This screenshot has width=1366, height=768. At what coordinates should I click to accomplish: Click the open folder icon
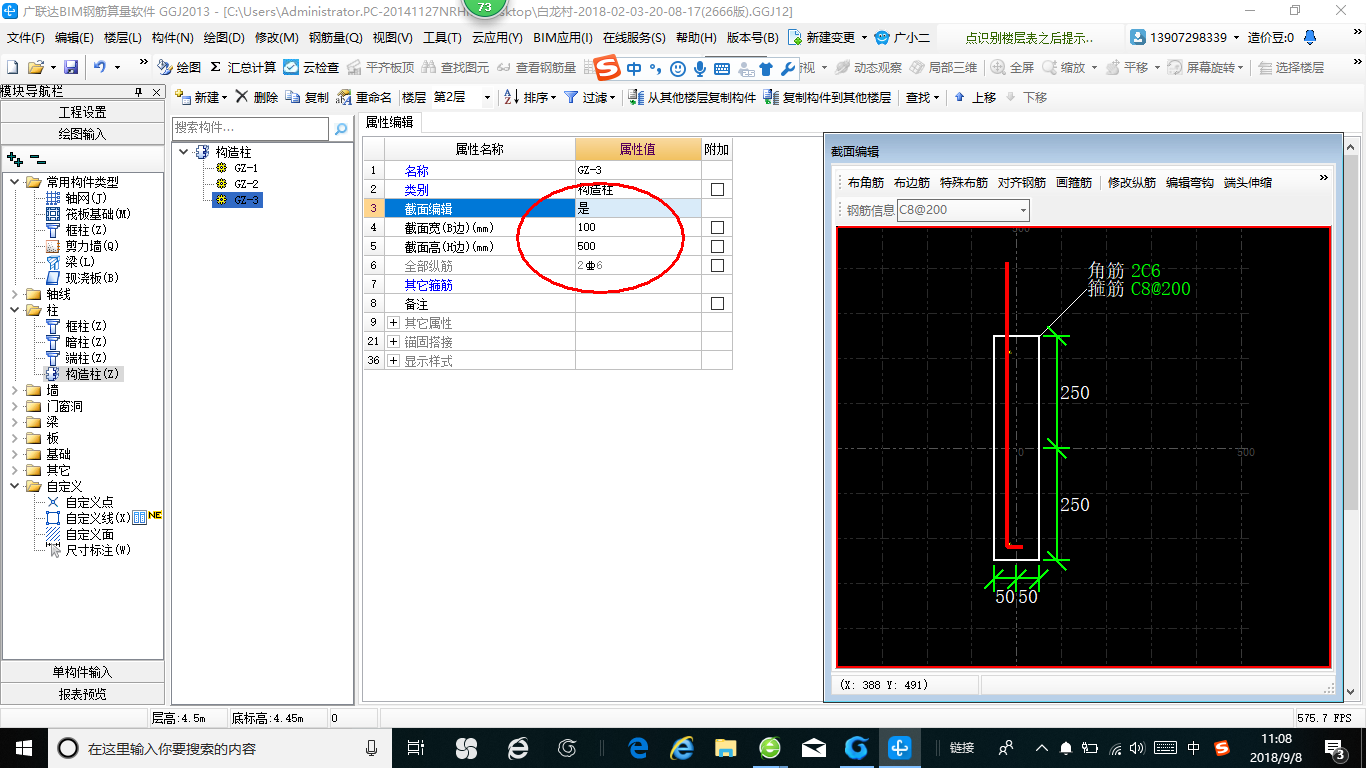tap(35, 67)
